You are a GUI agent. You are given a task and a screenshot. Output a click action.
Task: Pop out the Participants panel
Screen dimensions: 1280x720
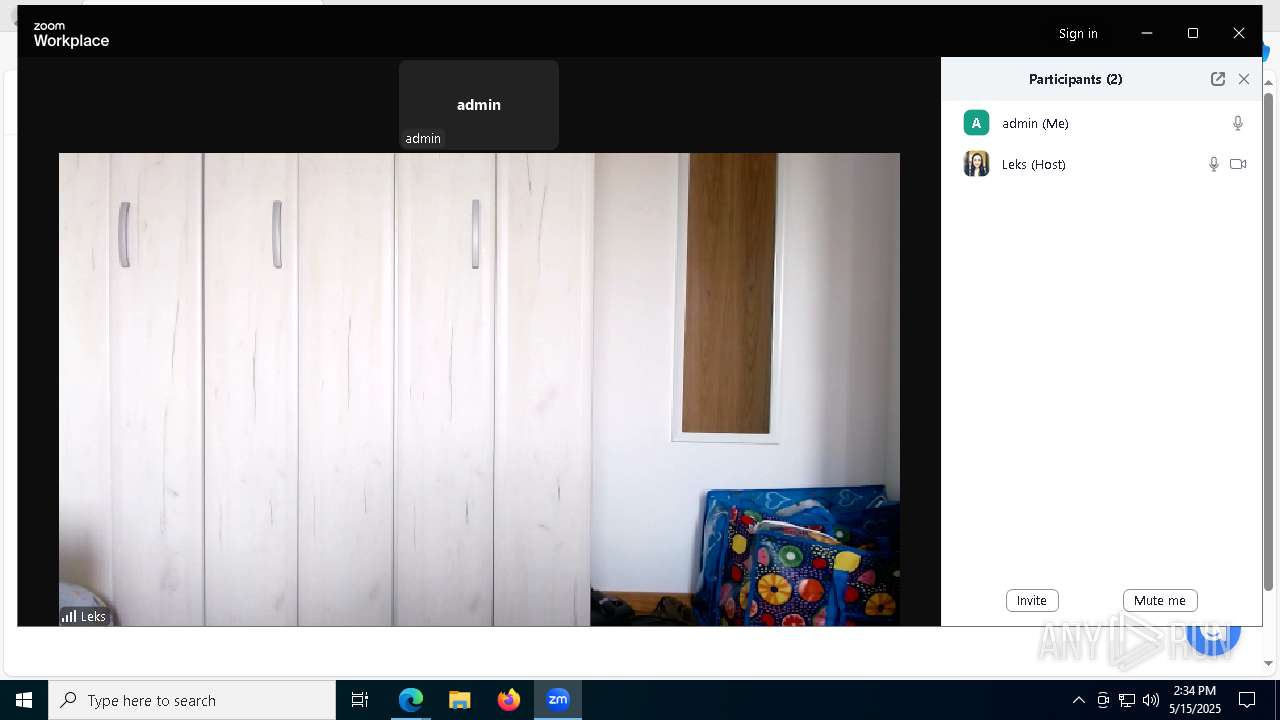(x=1218, y=79)
